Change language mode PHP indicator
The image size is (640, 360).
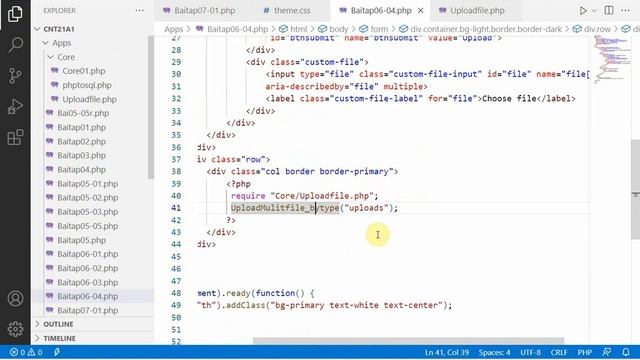(584, 352)
